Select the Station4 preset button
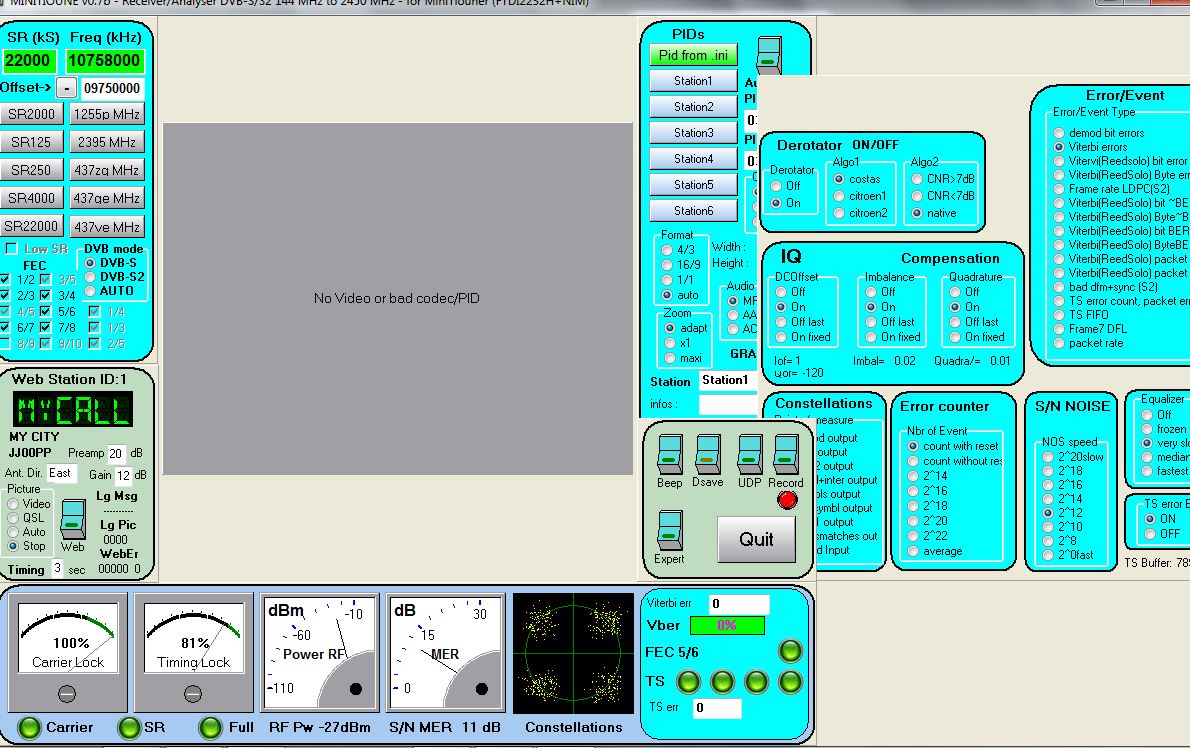 click(693, 159)
